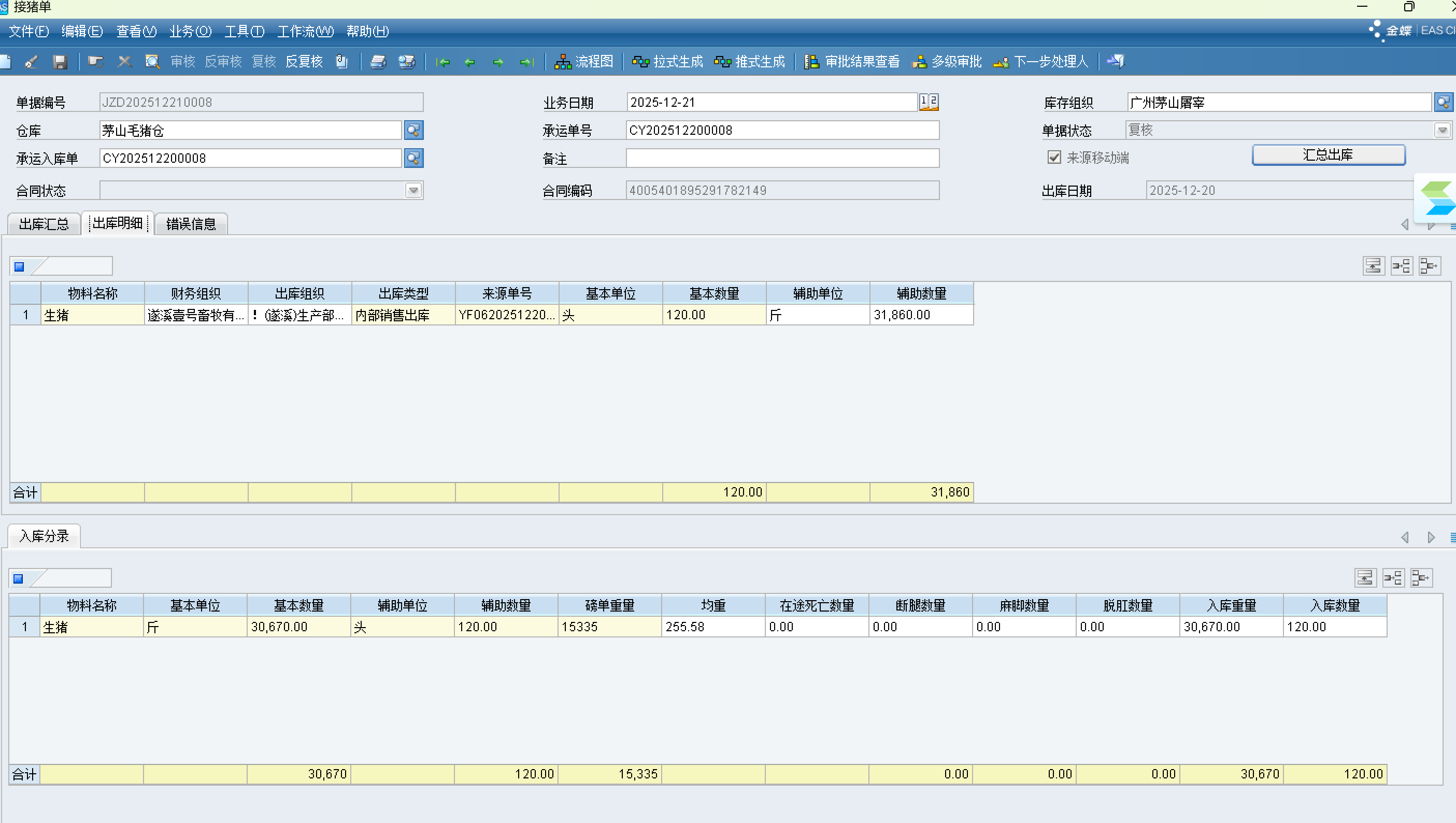Open the 工作流 menu
Screen dimensions: 1456x823
coord(305,31)
